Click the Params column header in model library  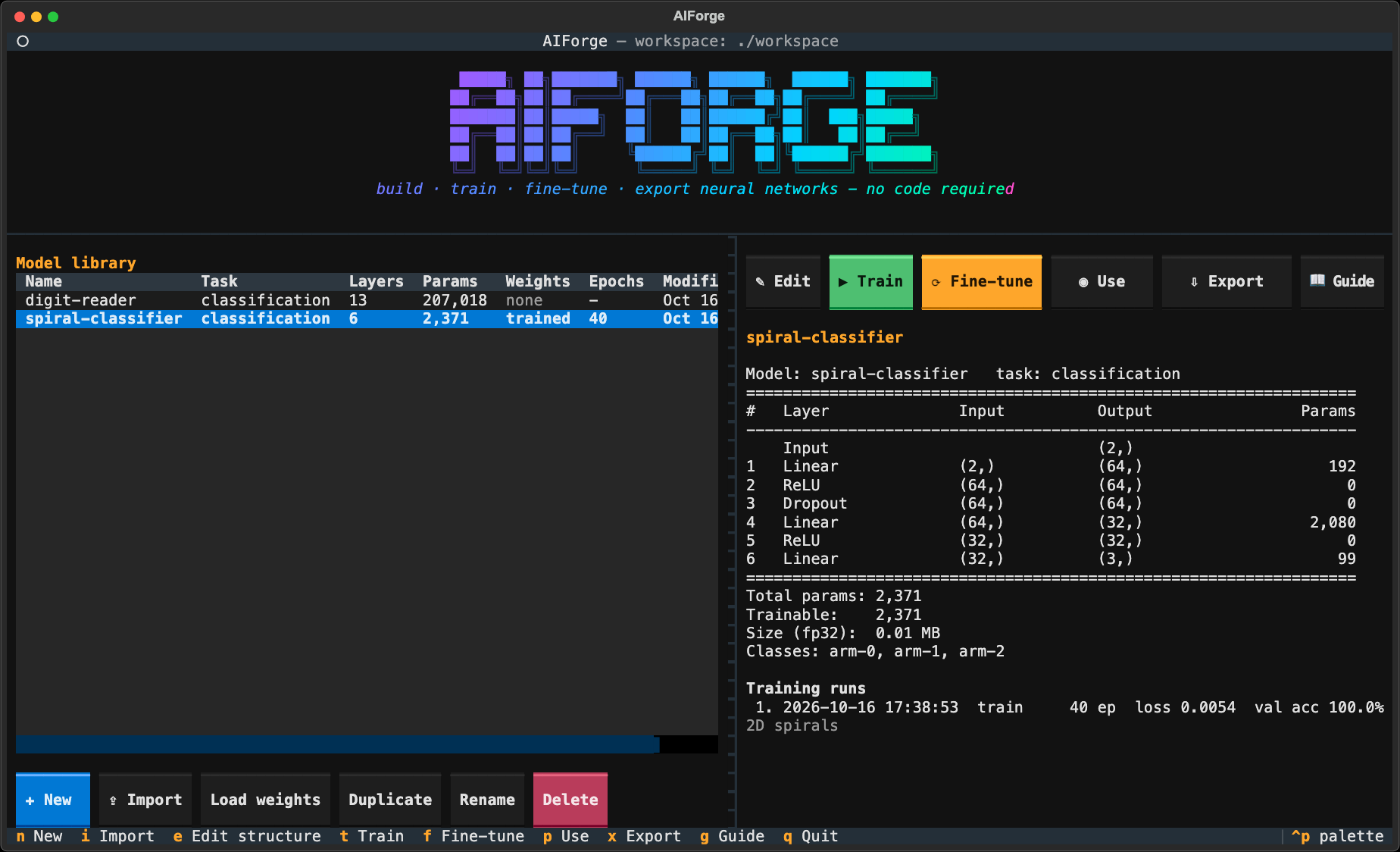(x=450, y=281)
